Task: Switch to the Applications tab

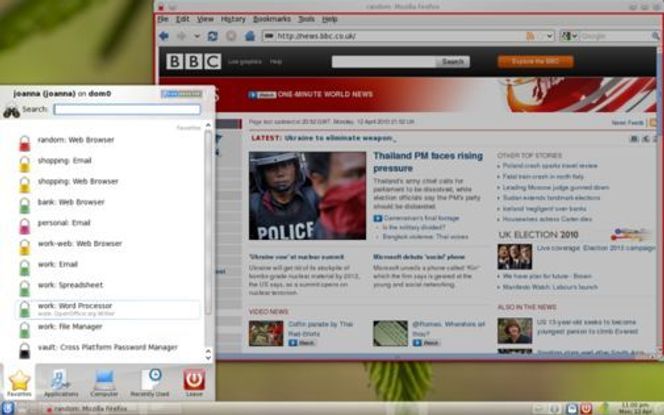Action: (61, 381)
